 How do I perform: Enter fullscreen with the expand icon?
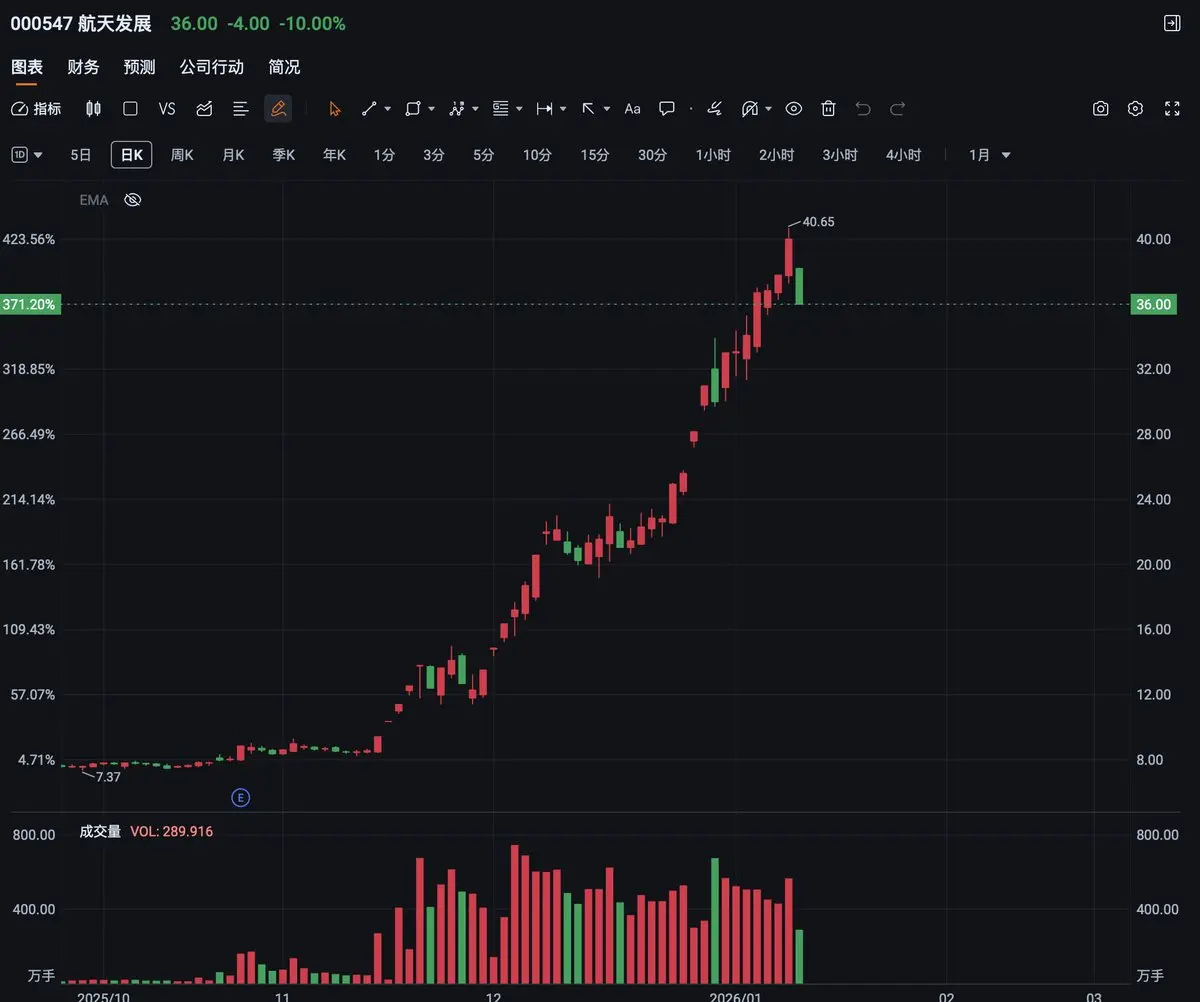click(1172, 109)
